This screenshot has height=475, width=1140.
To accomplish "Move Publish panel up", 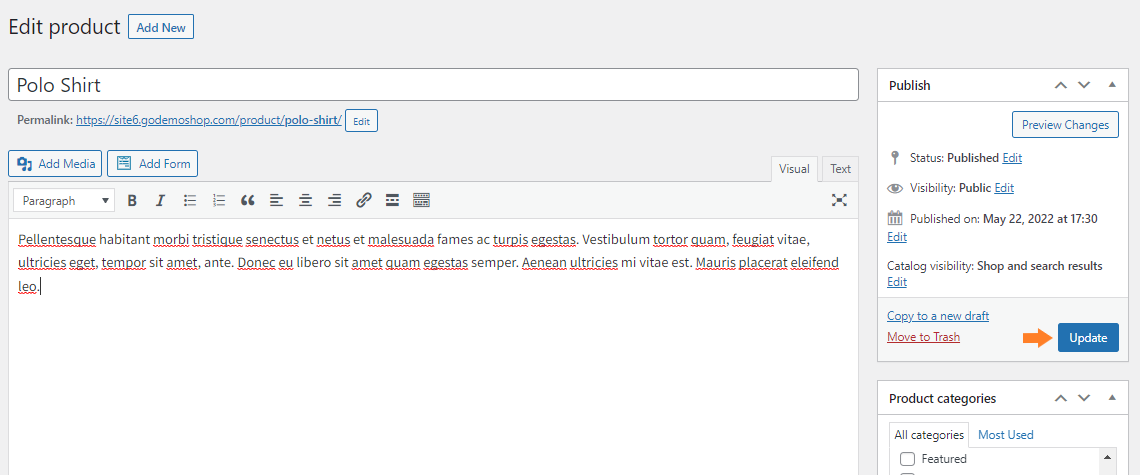I will coord(1061,85).
